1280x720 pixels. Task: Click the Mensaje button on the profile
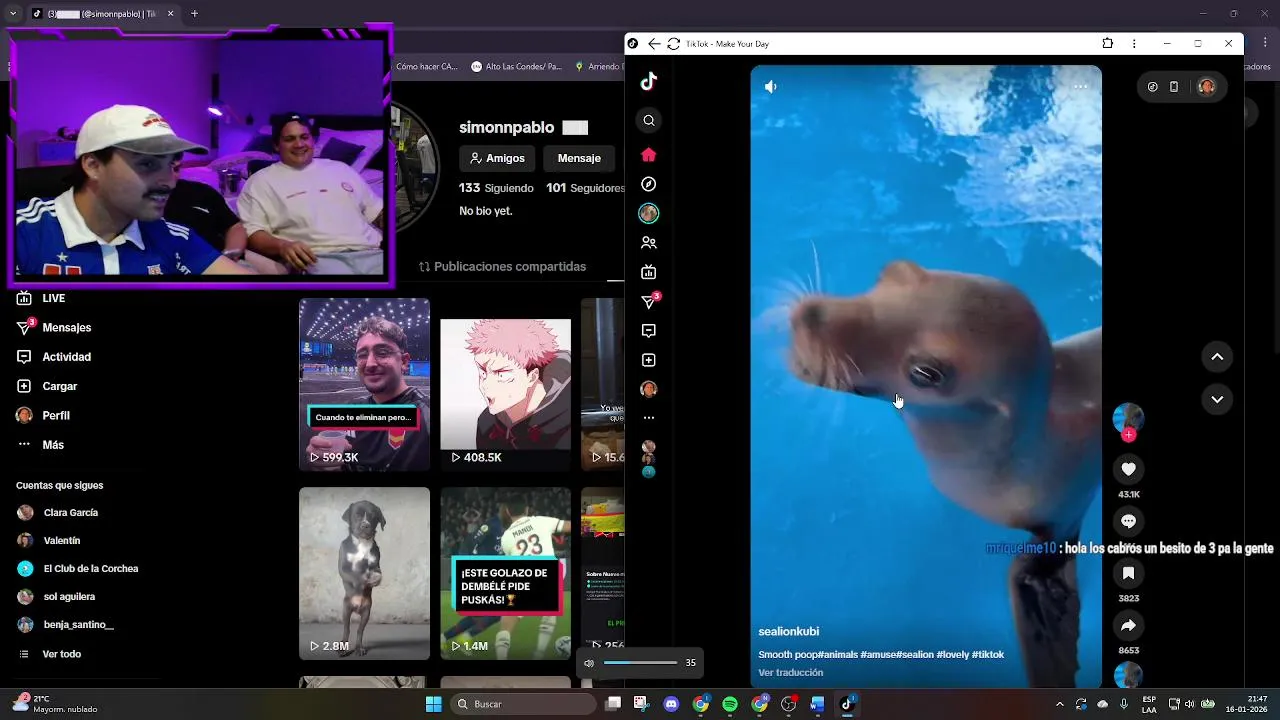579,158
